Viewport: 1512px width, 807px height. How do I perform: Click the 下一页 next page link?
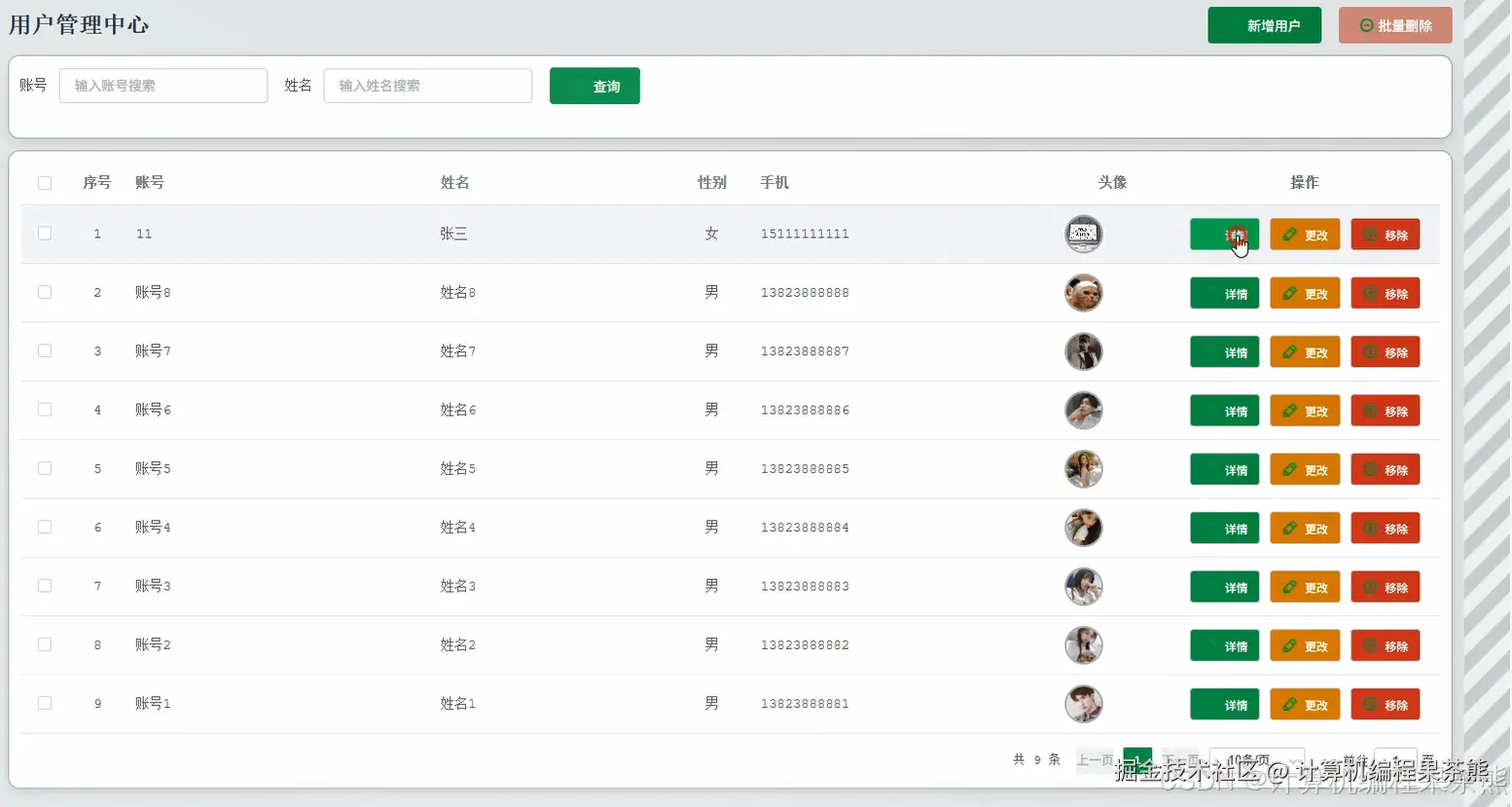1179,760
